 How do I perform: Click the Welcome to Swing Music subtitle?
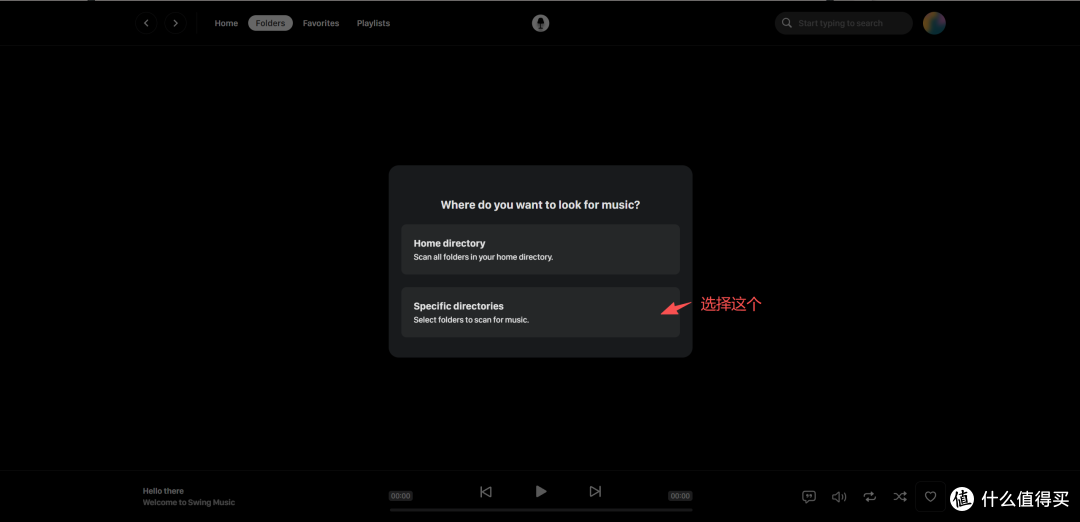point(189,503)
